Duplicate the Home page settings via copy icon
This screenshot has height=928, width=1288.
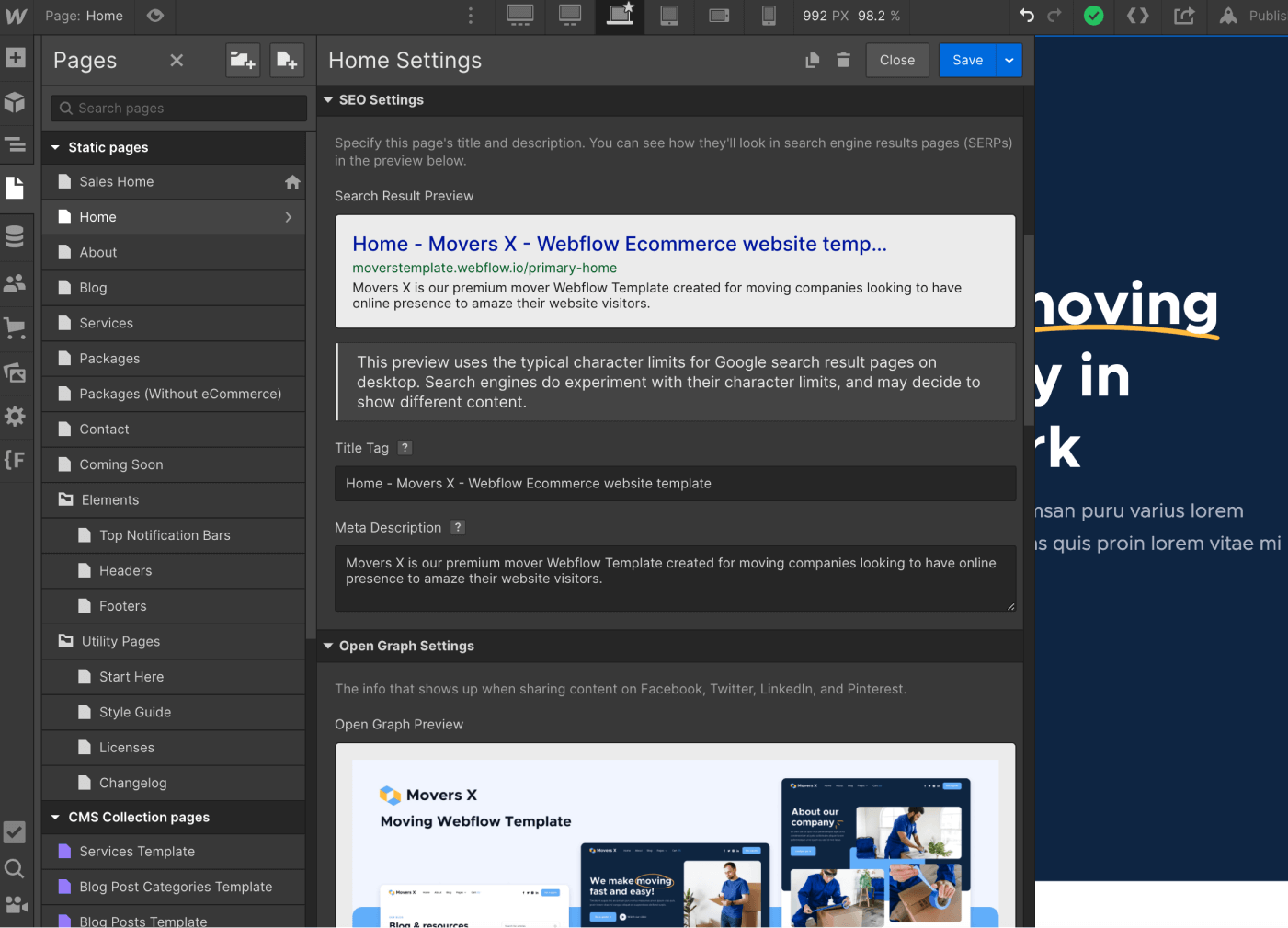click(812, 60)
